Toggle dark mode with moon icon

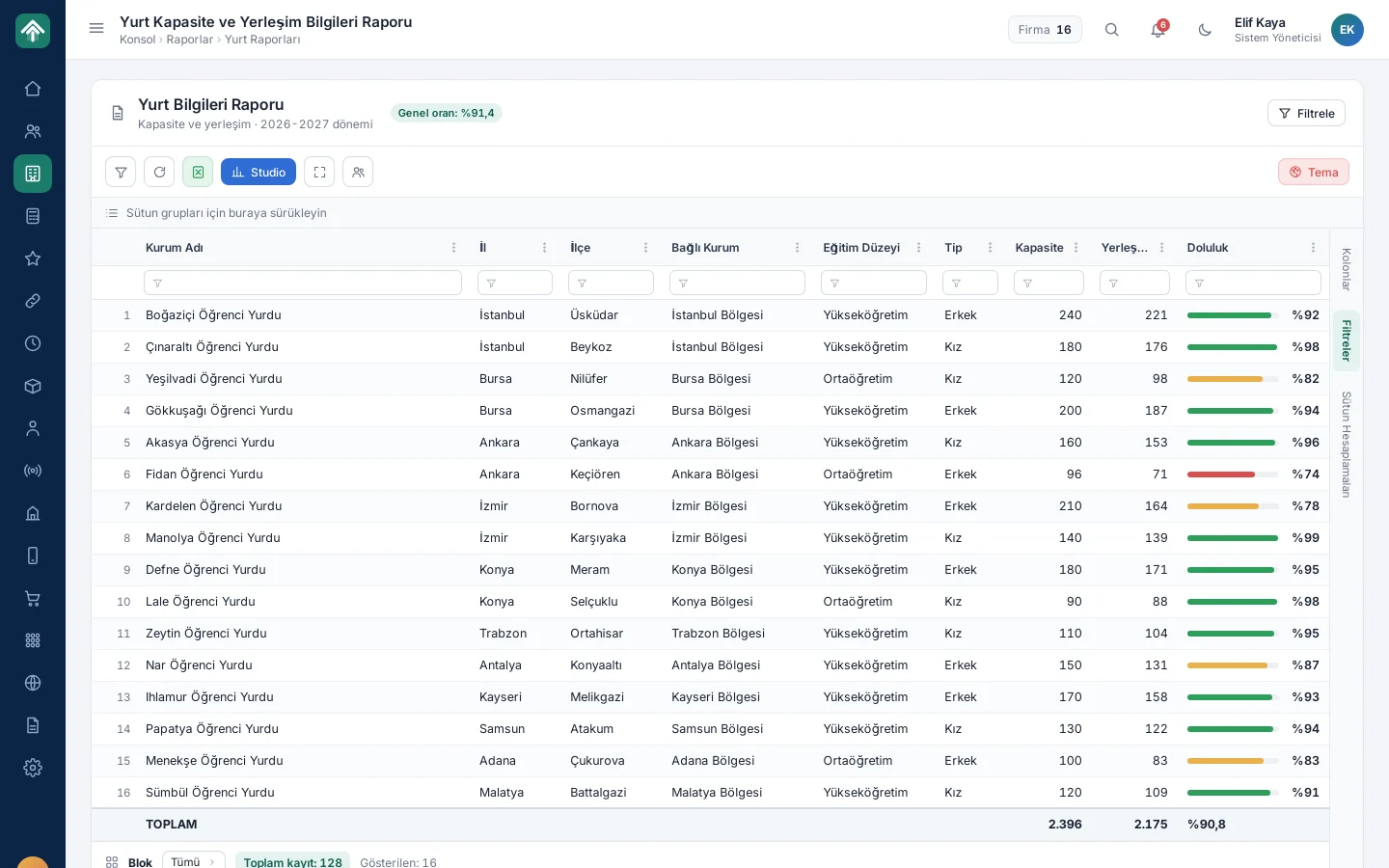(1205, 30)
